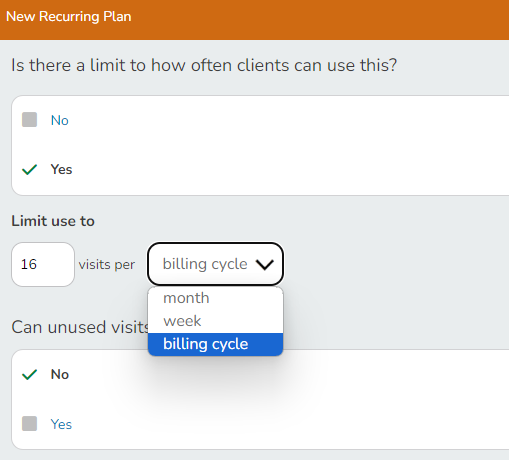Click the 'Limit use to' heading
This screenshot has width=509, height=460.
(53, 221)
